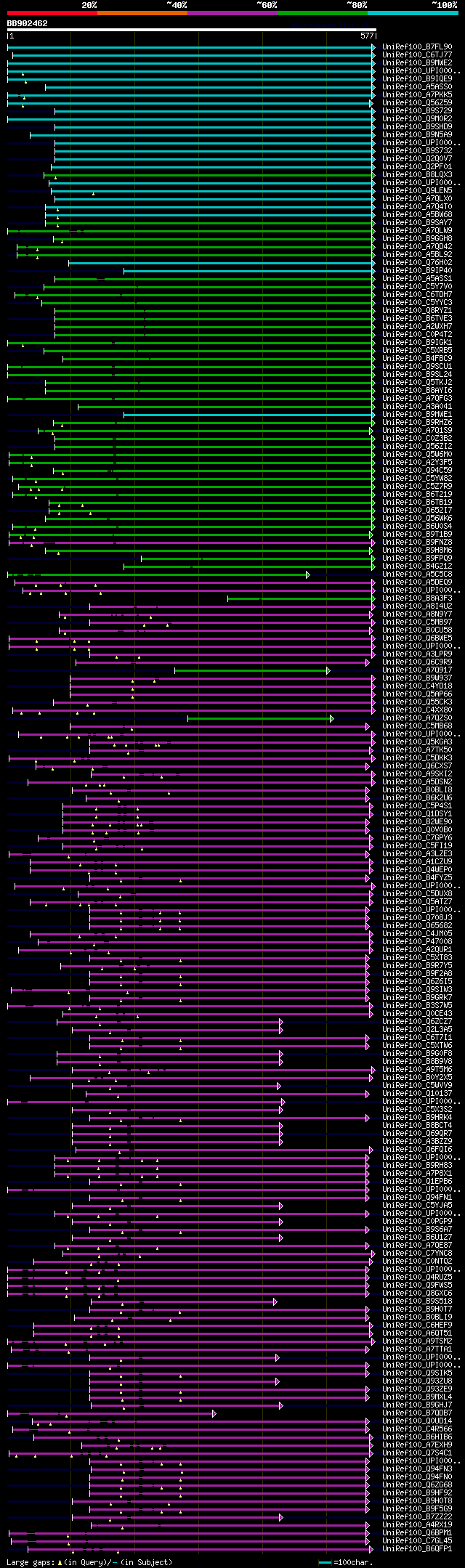Click the UniRef100_Q1DSY1 entry
465x1568 pixels.
click(x=417, y=813)
